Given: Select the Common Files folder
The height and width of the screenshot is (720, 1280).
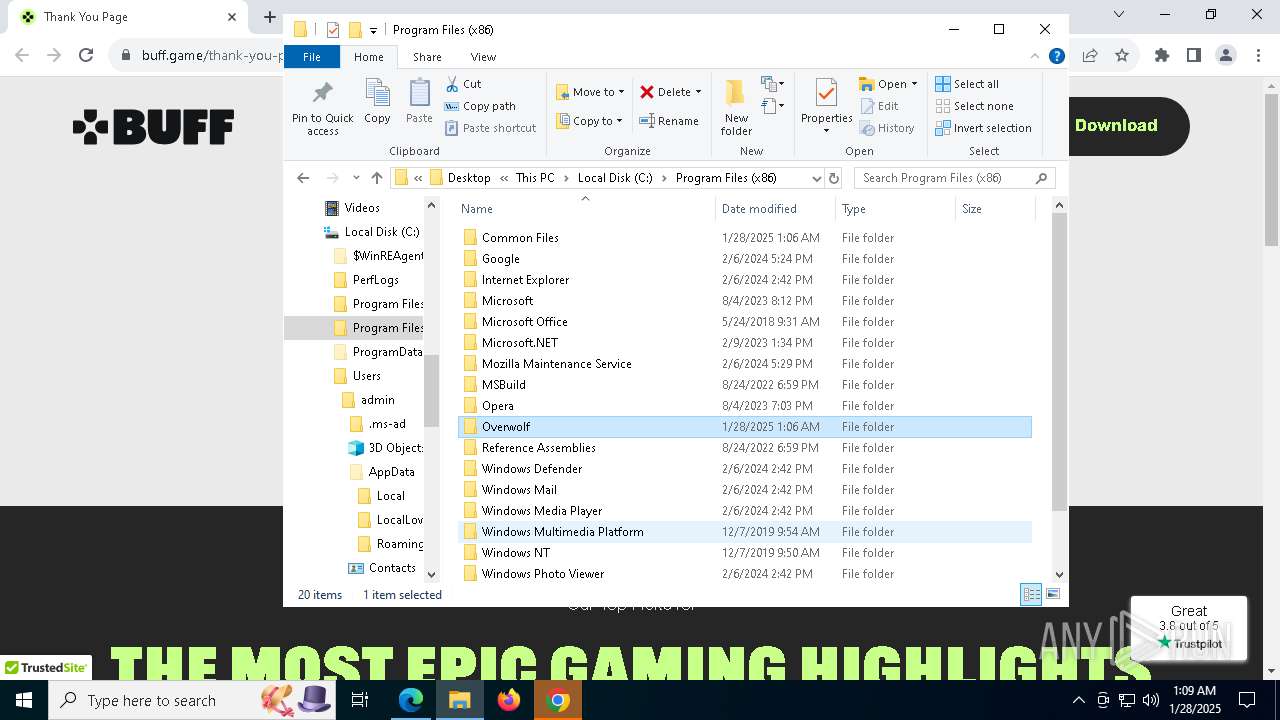Looking at the screenshot, I should [x=745, y=238].
